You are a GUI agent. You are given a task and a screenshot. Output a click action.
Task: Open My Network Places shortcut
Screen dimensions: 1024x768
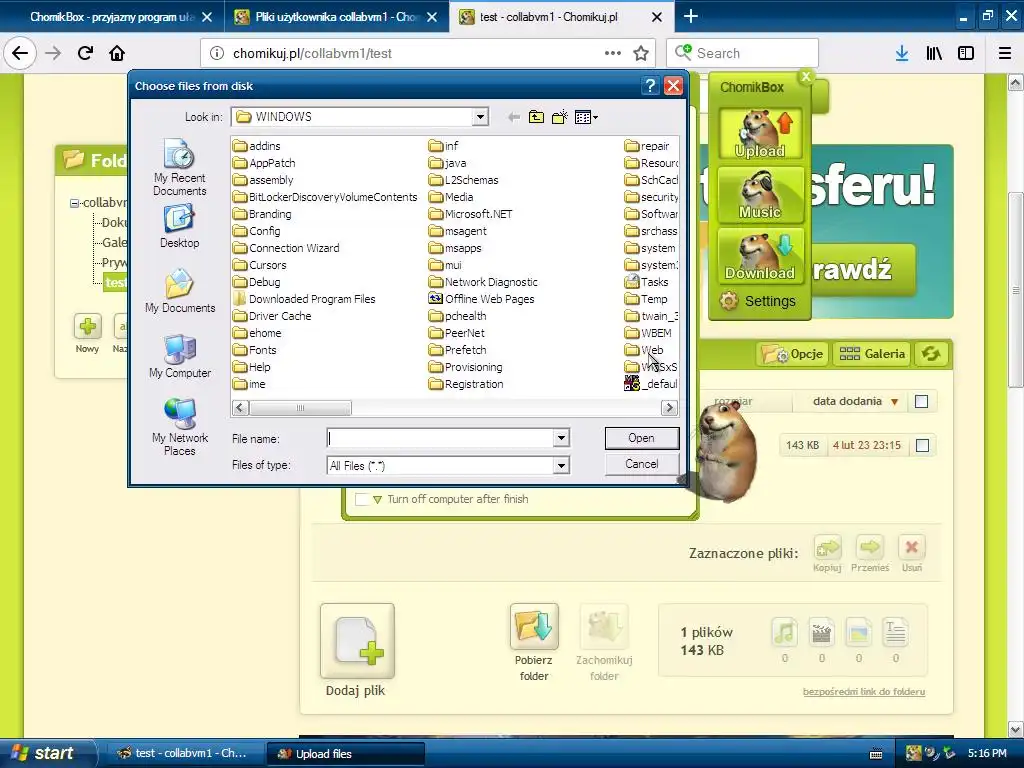180,427
